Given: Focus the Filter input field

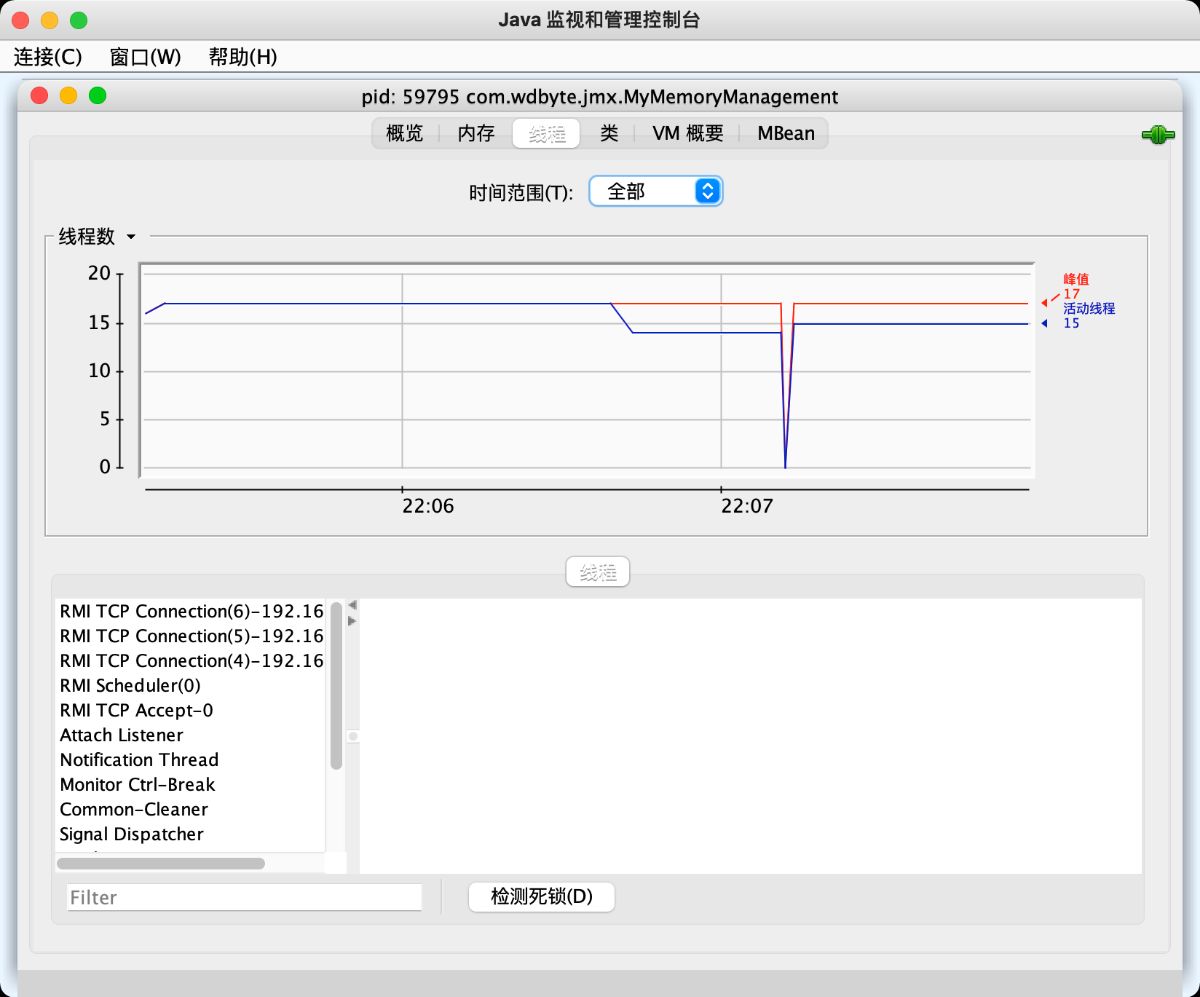Looking at the screenshot, I should click(x=244, y=897).
